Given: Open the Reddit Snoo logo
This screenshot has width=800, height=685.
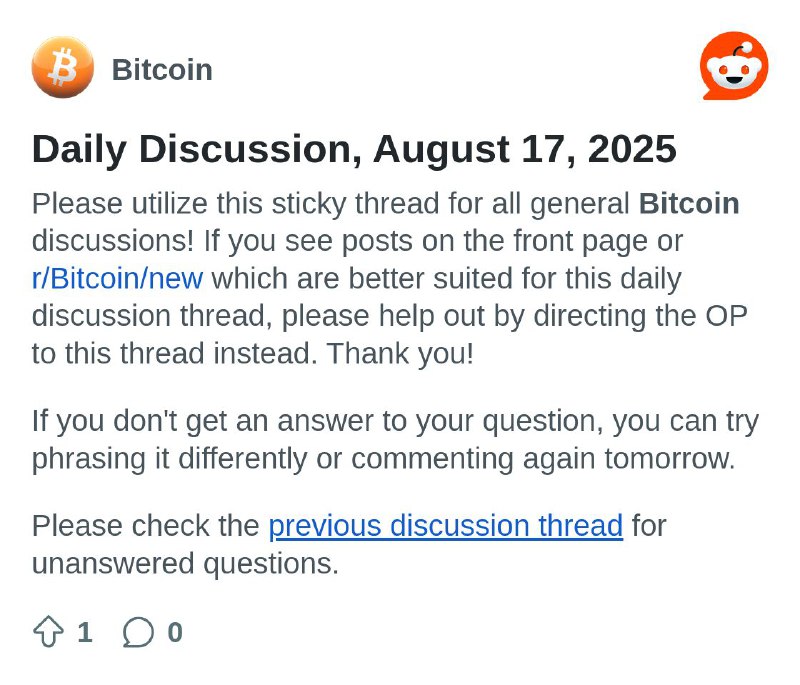Looking at the screenshot, I should [734, 66].
